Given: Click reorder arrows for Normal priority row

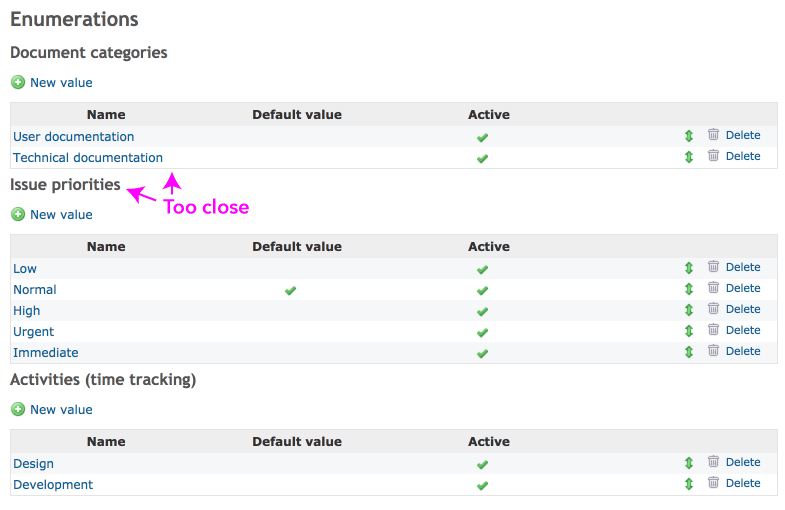Looking at the screenshot, I should (689, 289).
